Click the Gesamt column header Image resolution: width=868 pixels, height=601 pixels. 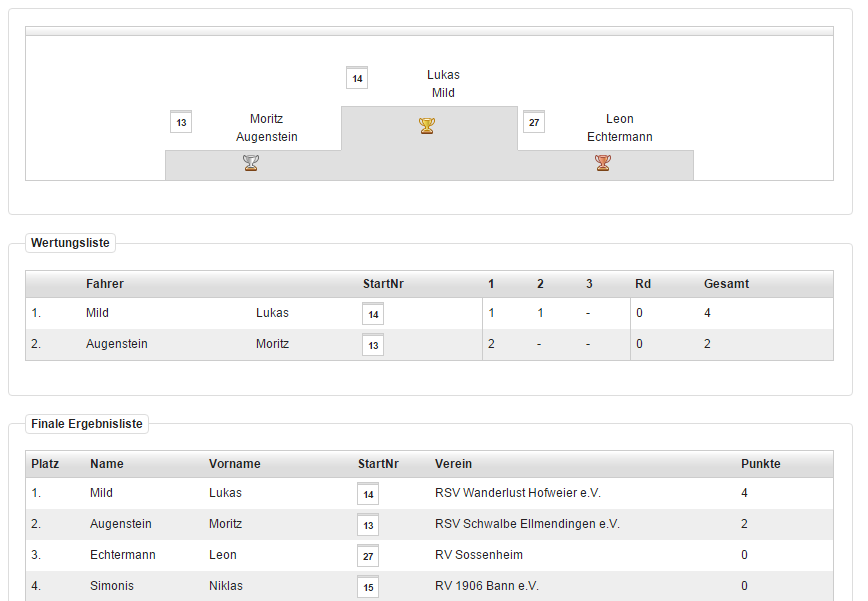(726, 284)
